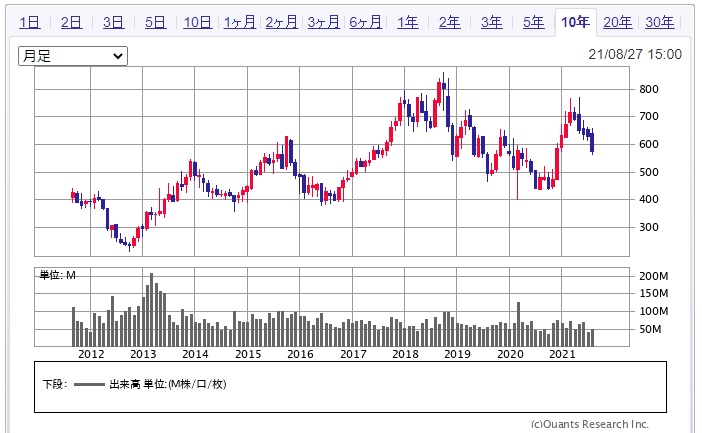
Task: Open the 20年 chart range
Action: [617, 22]
